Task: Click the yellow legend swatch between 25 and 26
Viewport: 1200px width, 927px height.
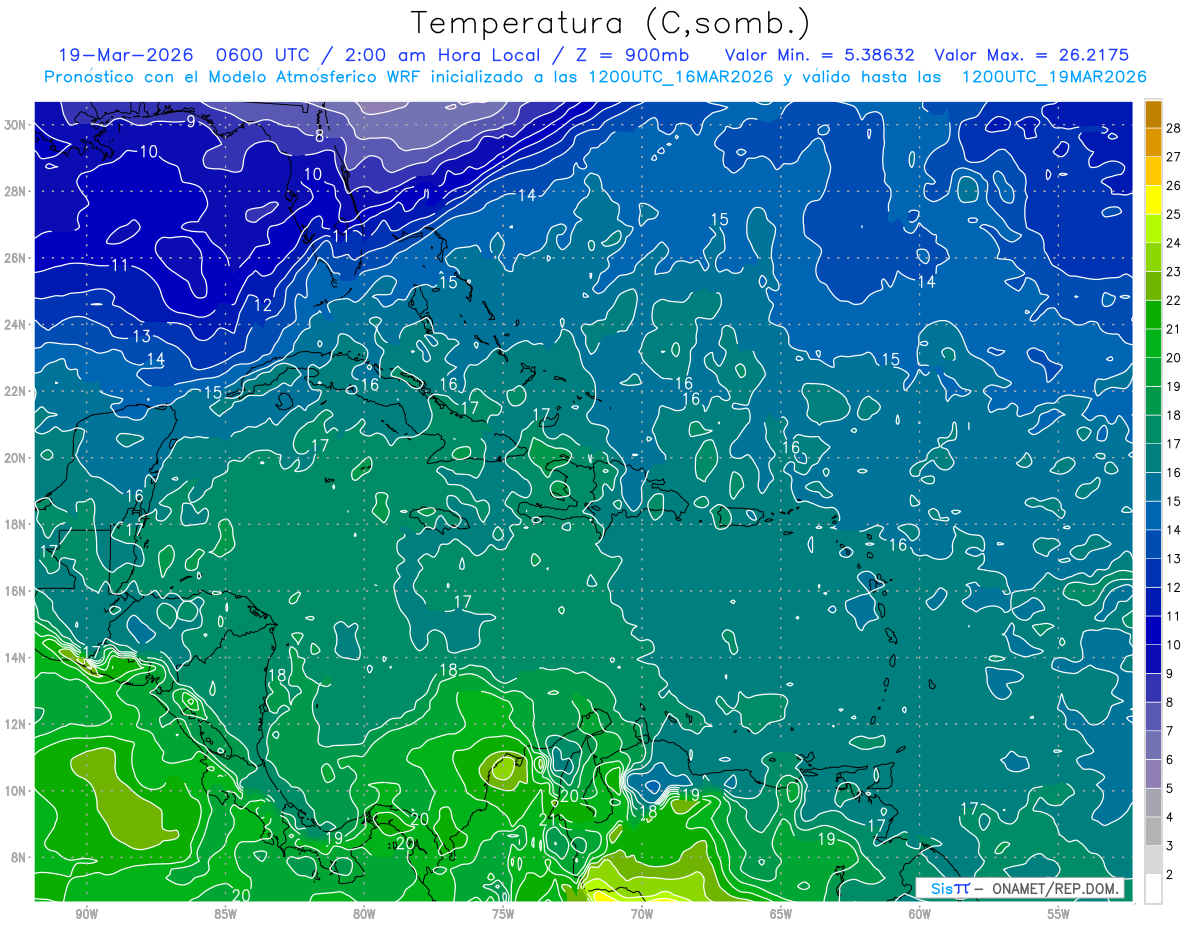Action: 1153,200
